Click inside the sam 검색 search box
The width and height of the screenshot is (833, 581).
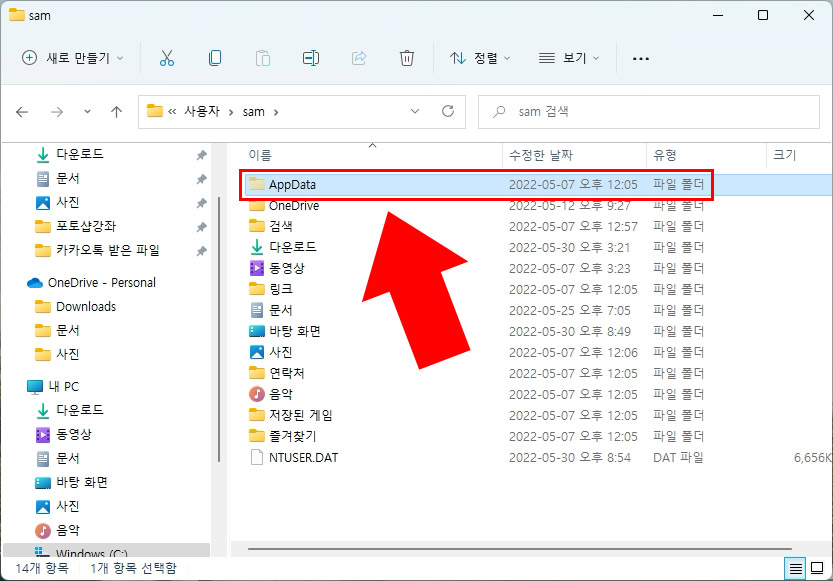click(x=648, y=112)
